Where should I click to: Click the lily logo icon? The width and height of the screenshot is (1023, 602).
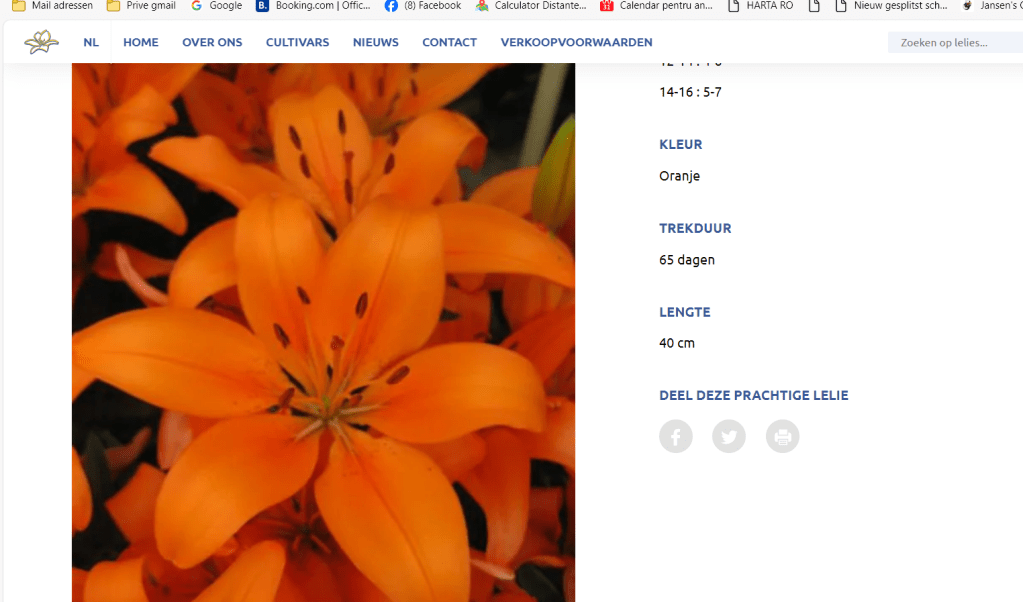(x=41, y=42)
